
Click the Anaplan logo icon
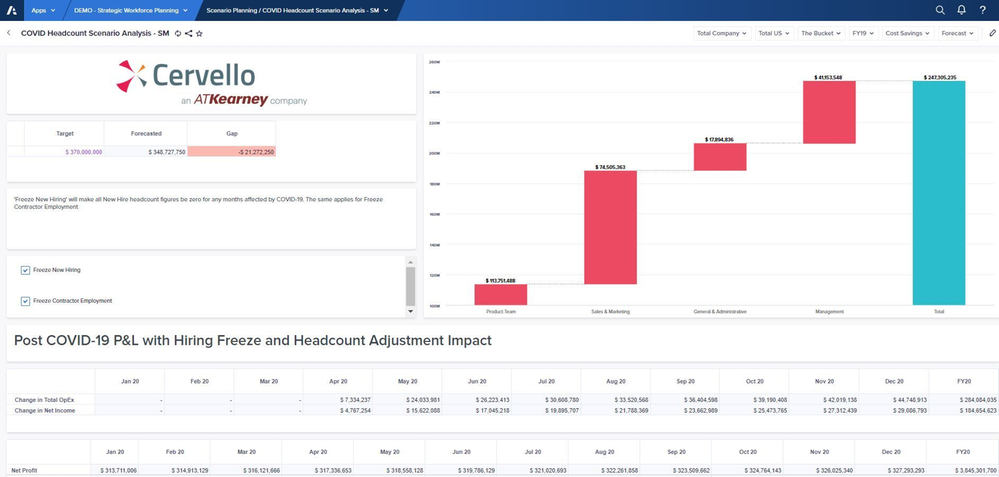point(11,10)
